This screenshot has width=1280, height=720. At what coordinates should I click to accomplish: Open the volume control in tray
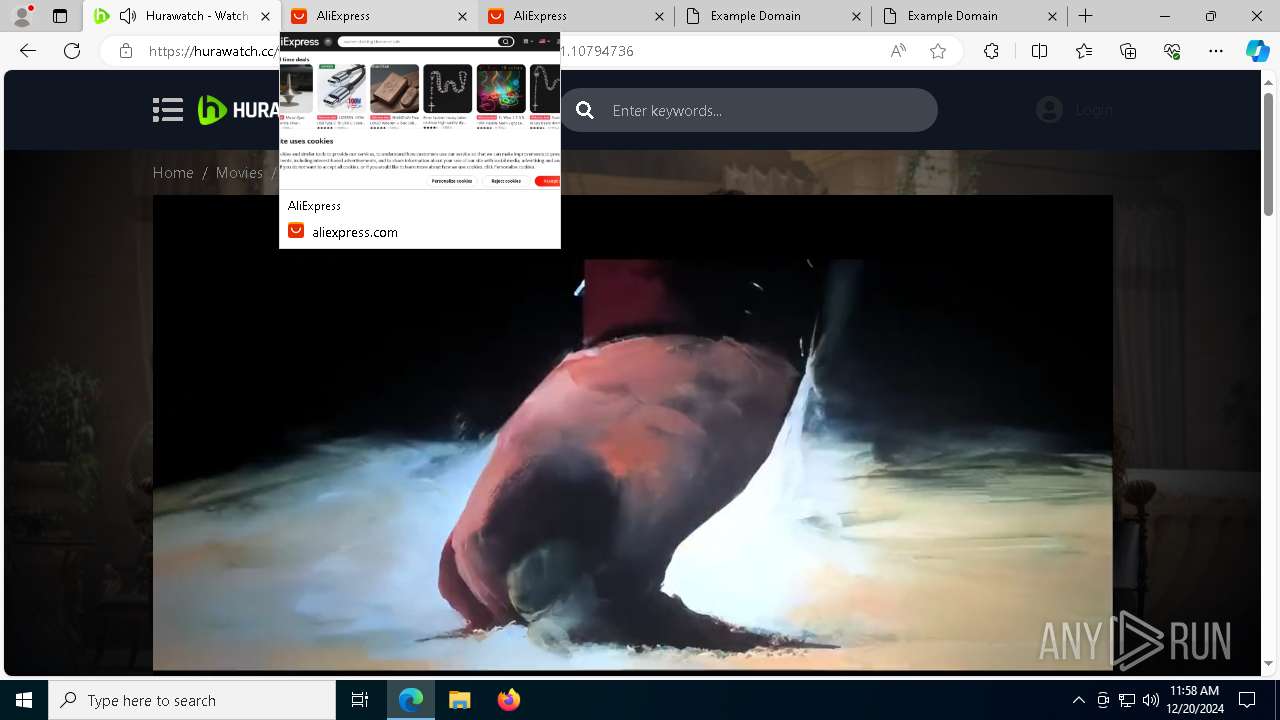1151,700
